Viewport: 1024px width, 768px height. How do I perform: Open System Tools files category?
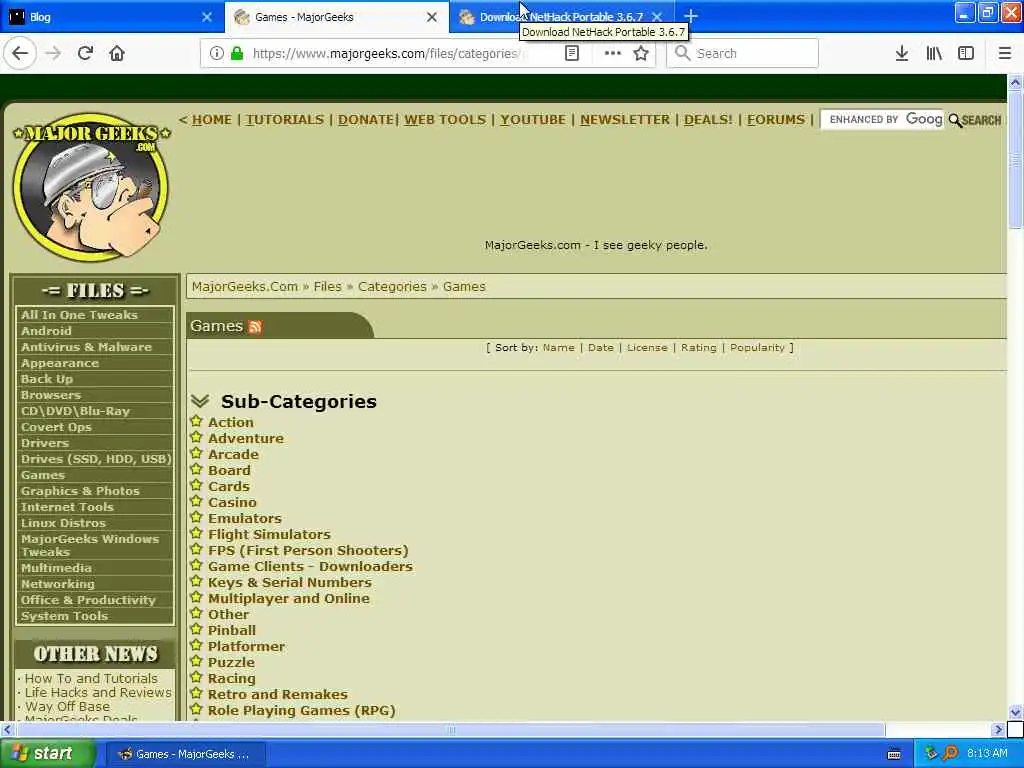pos(64,616)
